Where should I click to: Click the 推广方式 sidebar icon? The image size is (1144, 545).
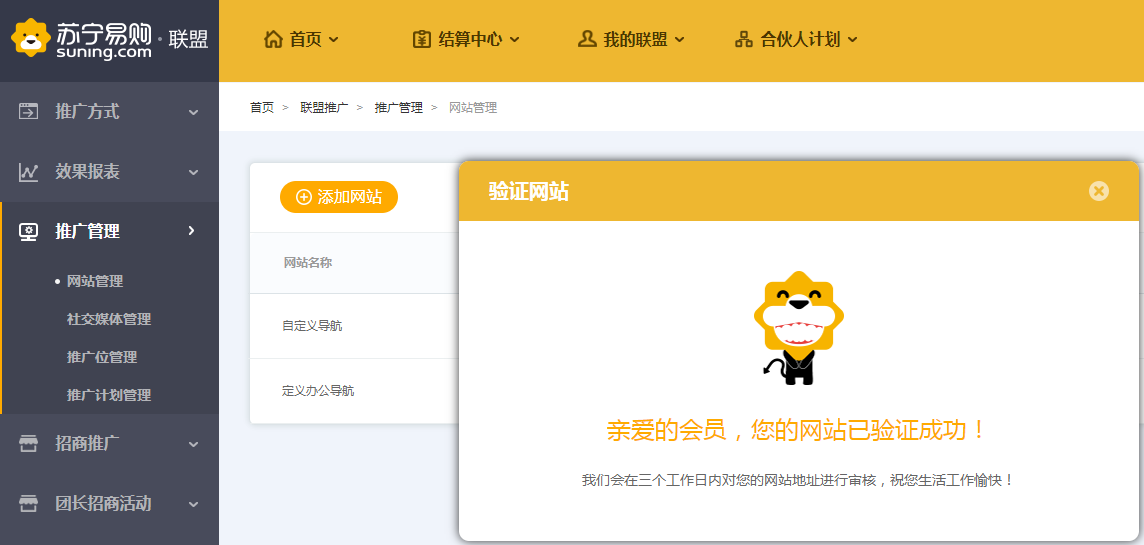(x=28, y=111)
